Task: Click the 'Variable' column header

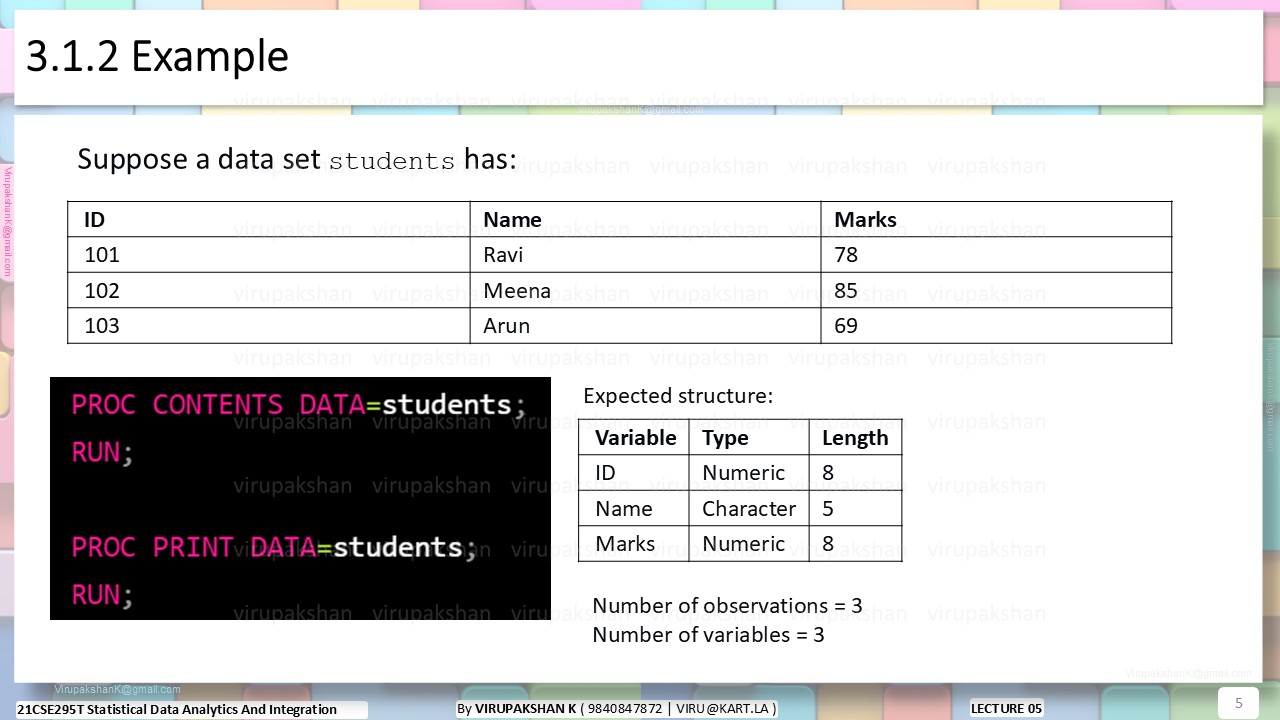Action: [636, 438]
